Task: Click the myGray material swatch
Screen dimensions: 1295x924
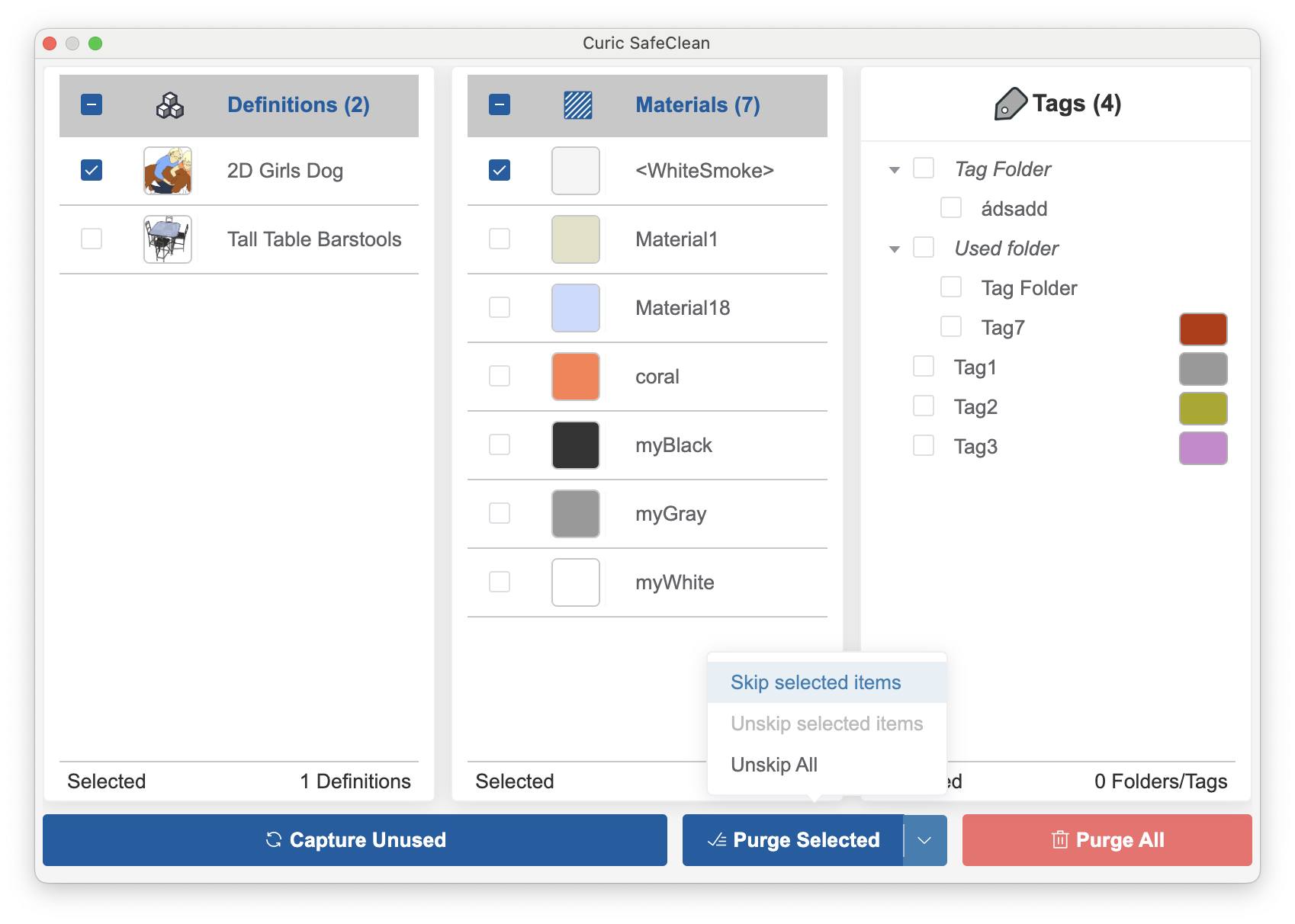Action: [x=576, y=514]
